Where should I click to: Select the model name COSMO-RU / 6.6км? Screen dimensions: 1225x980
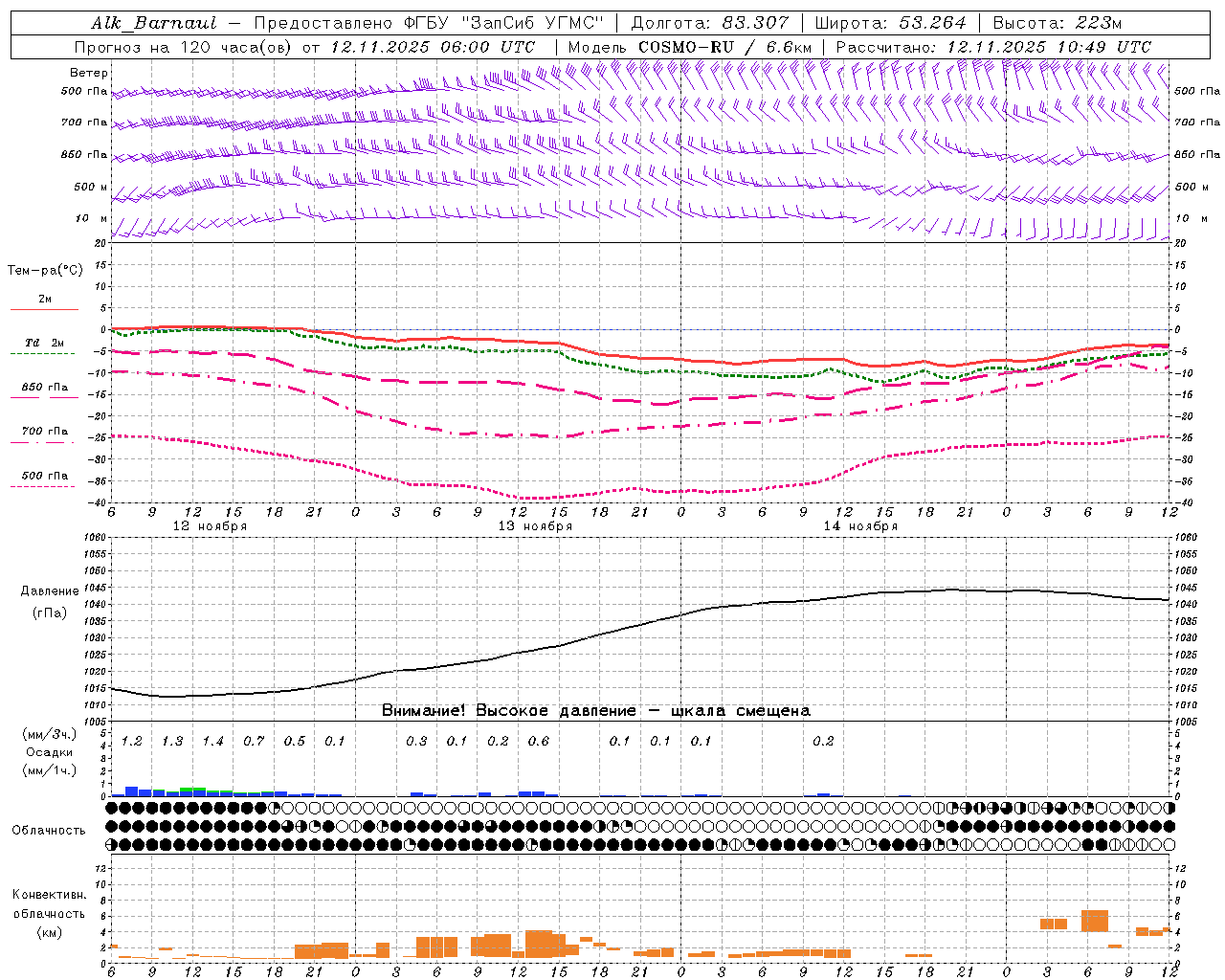click(724, 47)
